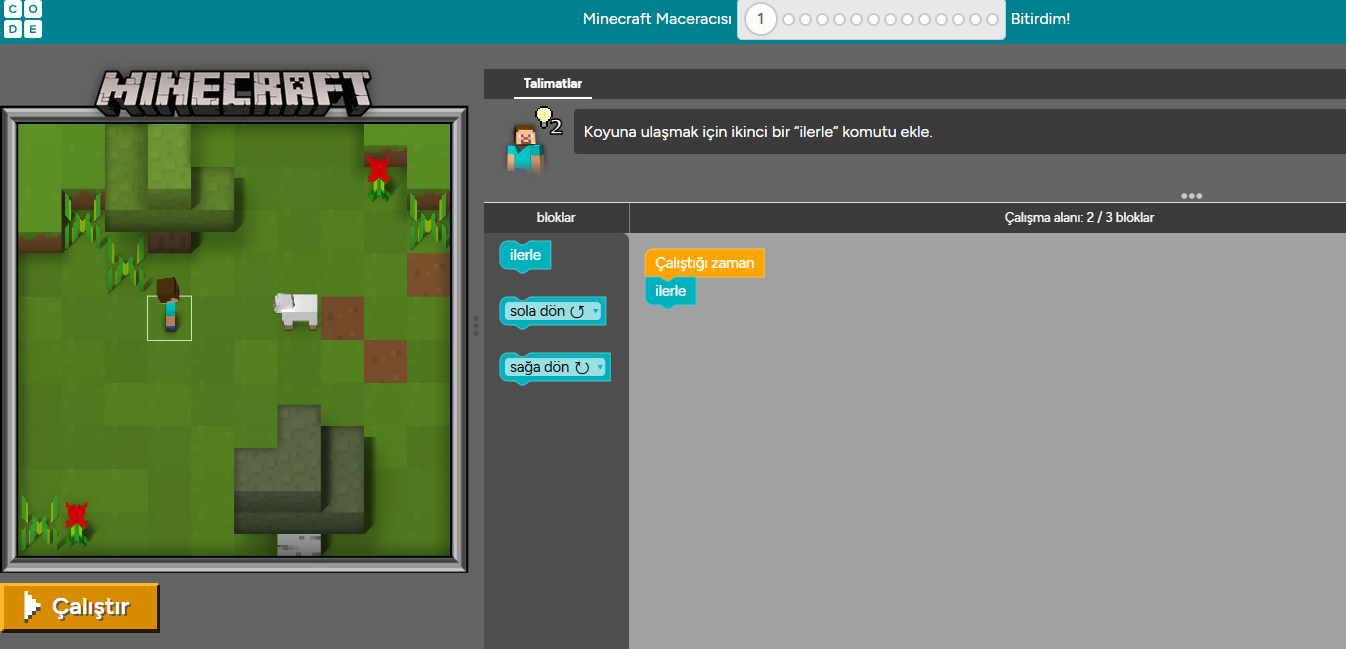Click the vertical panel resize handle
Screen dimensions: 1346x649
(476, 325)
